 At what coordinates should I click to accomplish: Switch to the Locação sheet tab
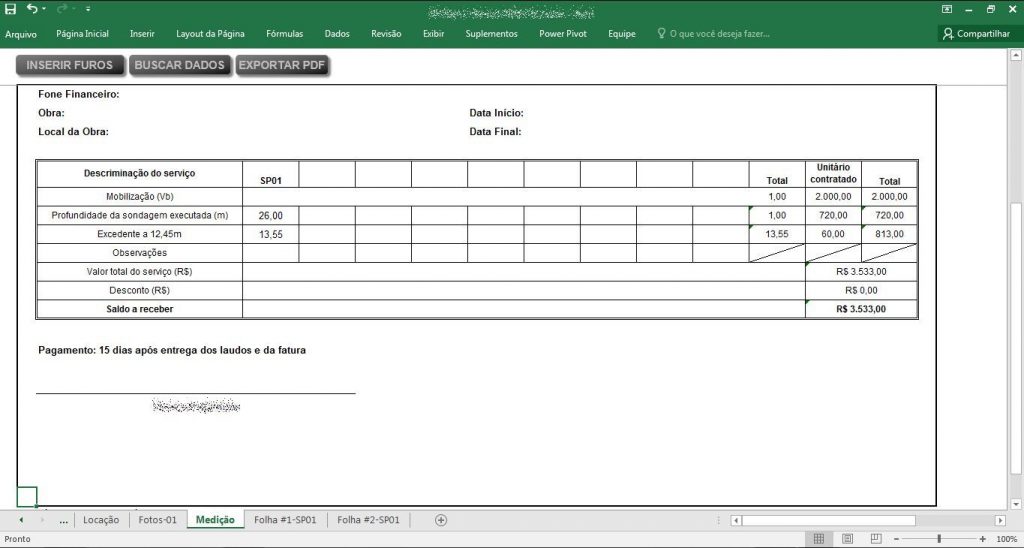101,521
